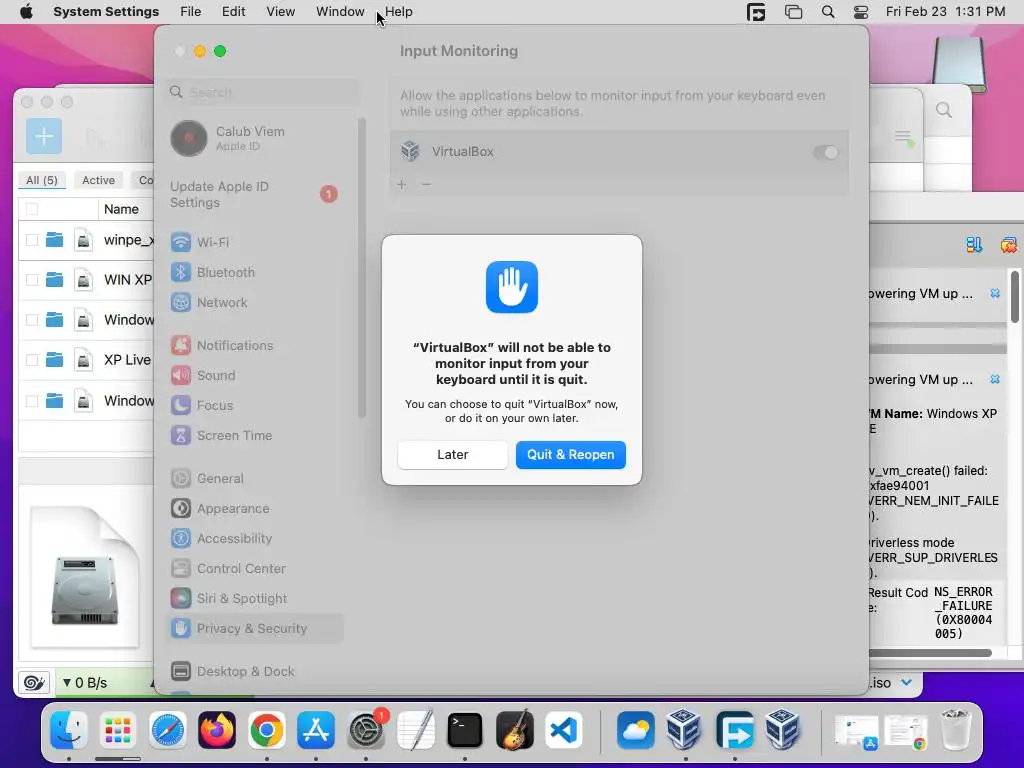This screenshot has height=768, width=1024.
Task: Open the General settings icon
Action: [x=181, y=479]
